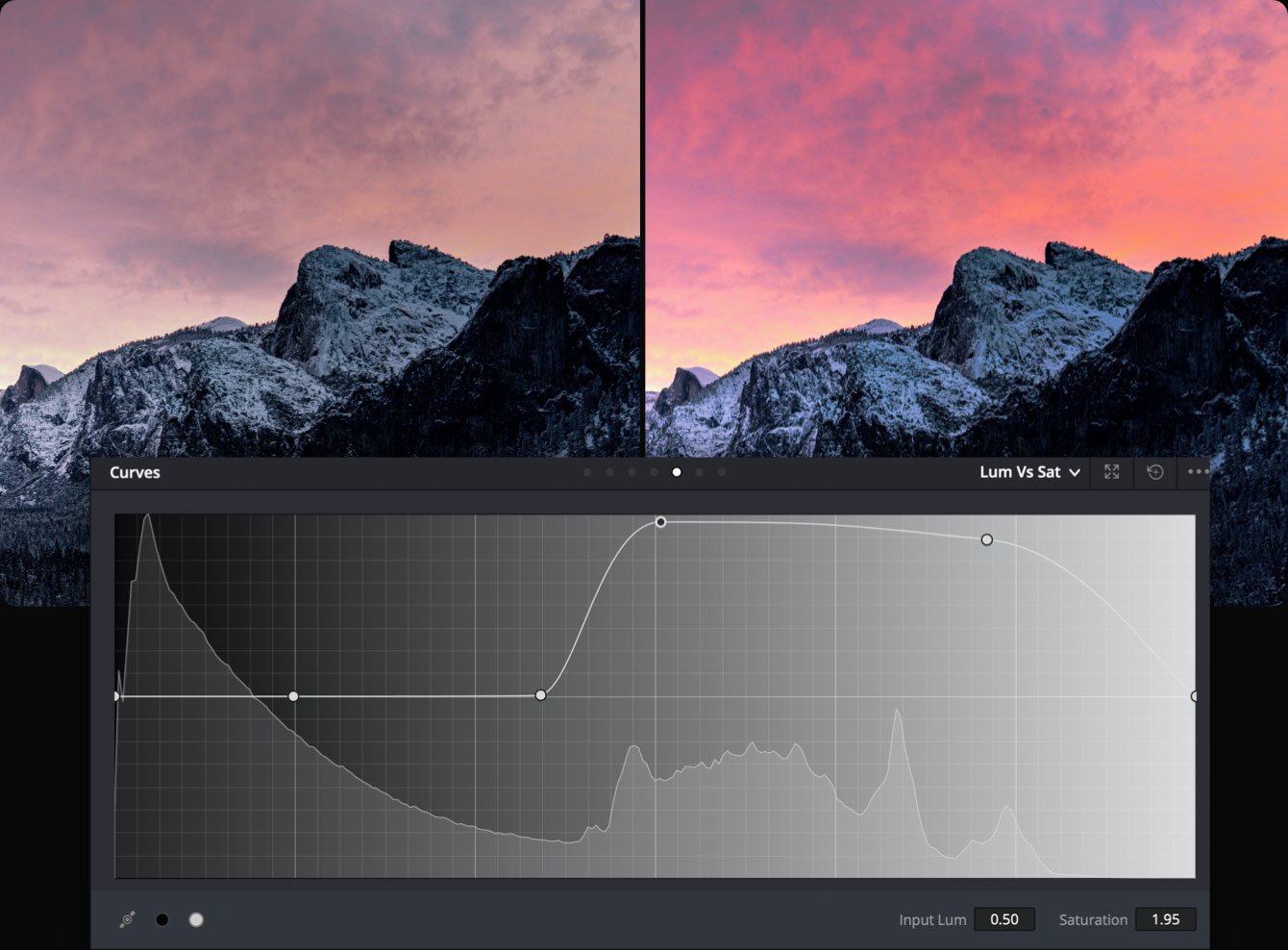This screenshot has width=1288, height=950.
Task: Expand the Curves panel to fullscreen
Action: point(1112,472)
